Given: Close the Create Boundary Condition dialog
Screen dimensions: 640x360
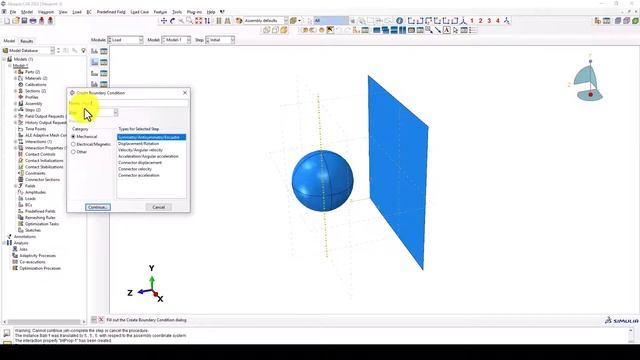Looking at the screenshot, I should (x=184, y=93).
